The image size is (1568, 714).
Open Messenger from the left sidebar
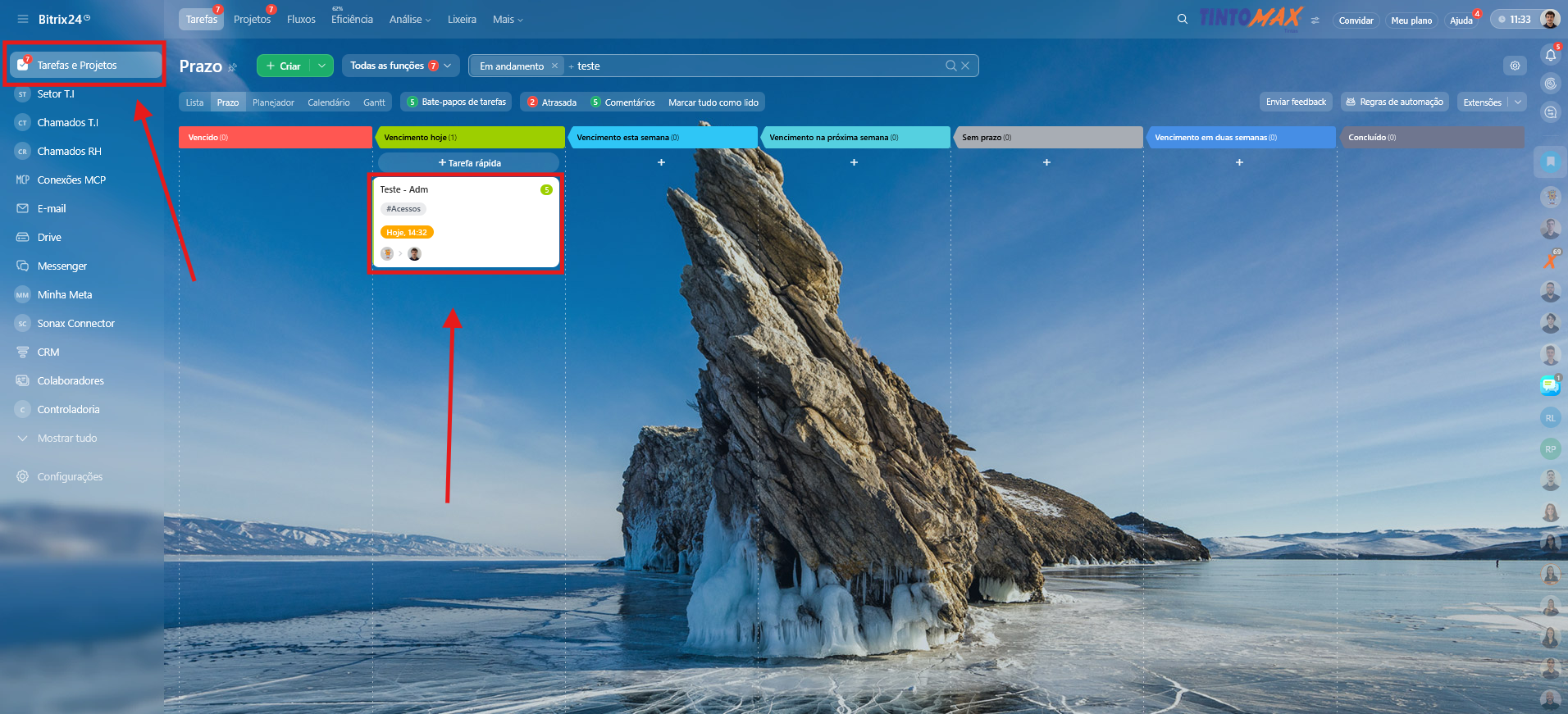(62, 266)
